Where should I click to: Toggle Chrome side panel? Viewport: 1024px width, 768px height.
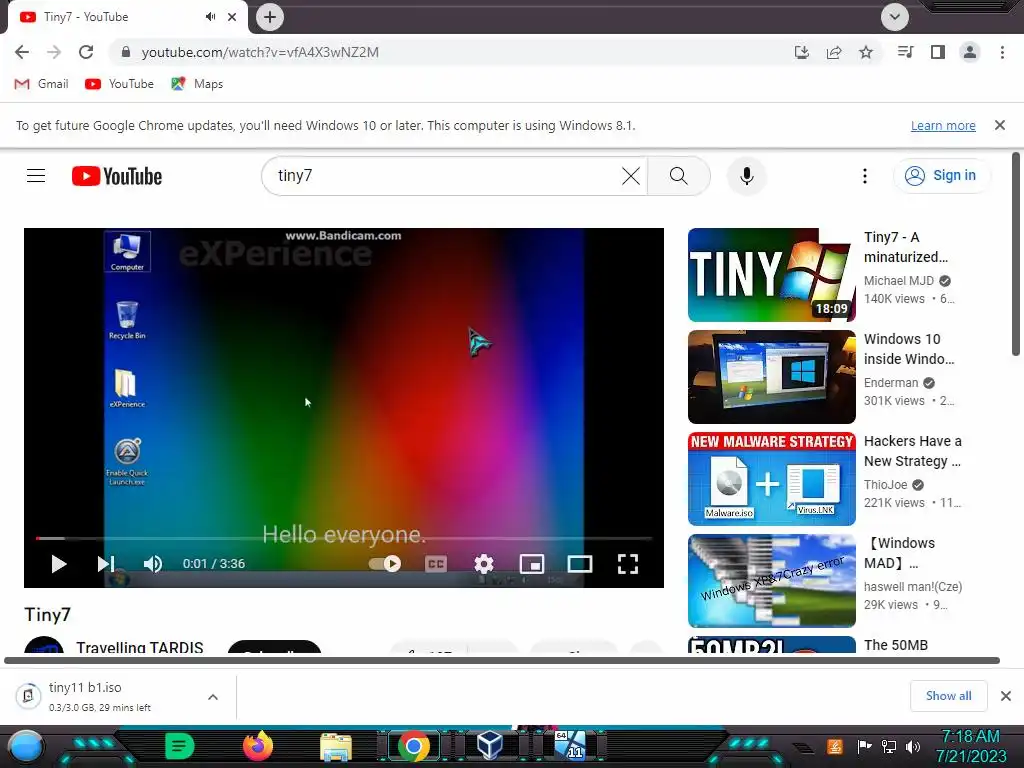pyautogui.click(x=938, y=52)
